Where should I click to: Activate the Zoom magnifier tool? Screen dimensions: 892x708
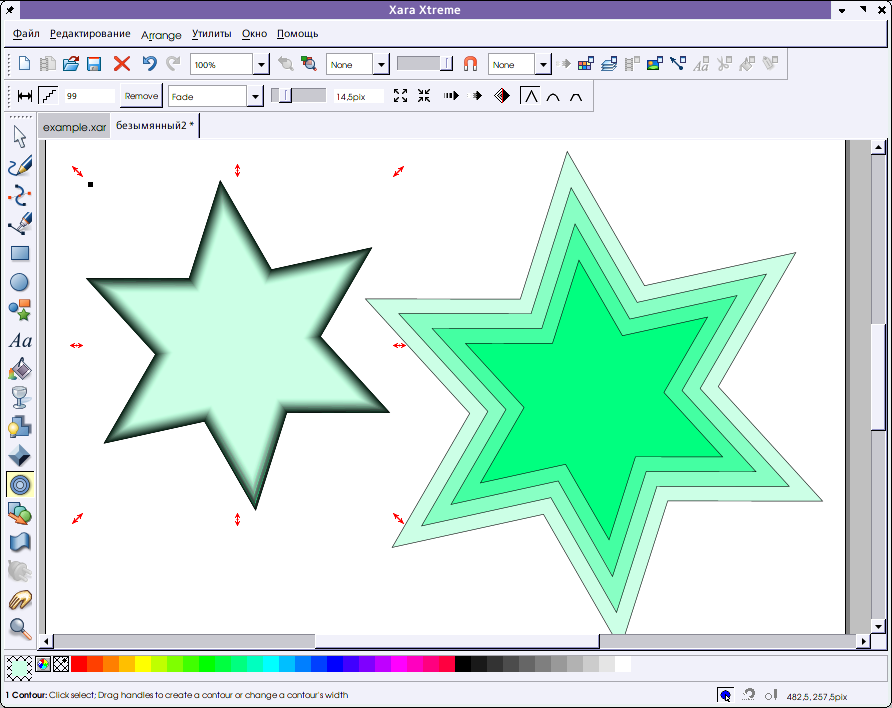click(20, 629)
